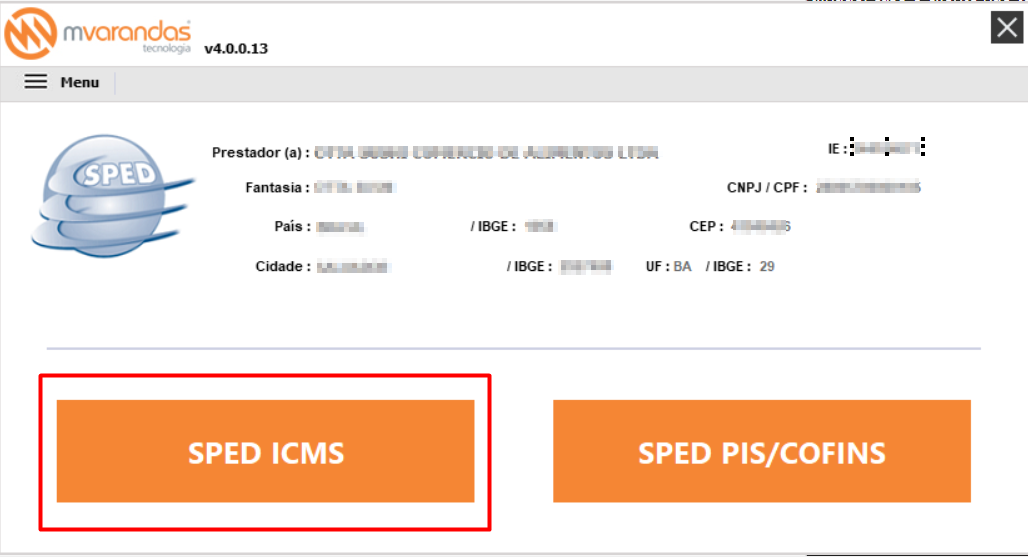
Task: Select the CNPJ / CPF number value
Action: 868,188
